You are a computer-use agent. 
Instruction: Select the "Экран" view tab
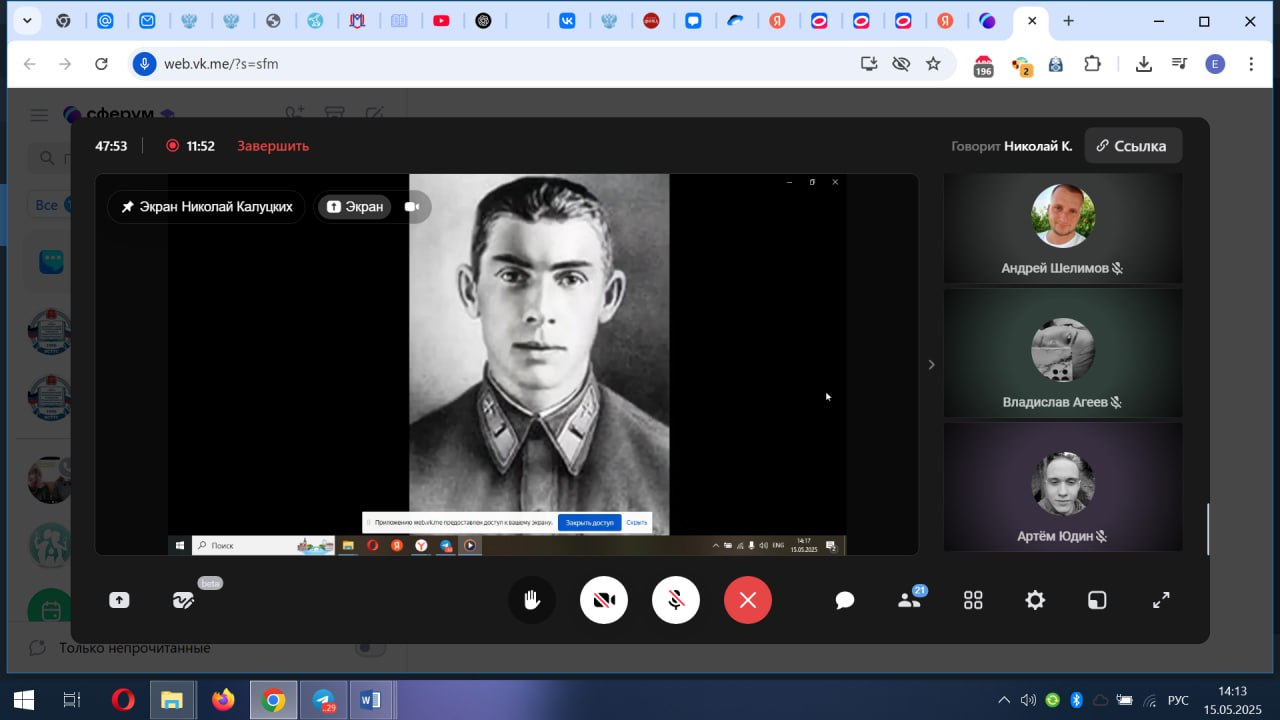[x=355, y=207]
